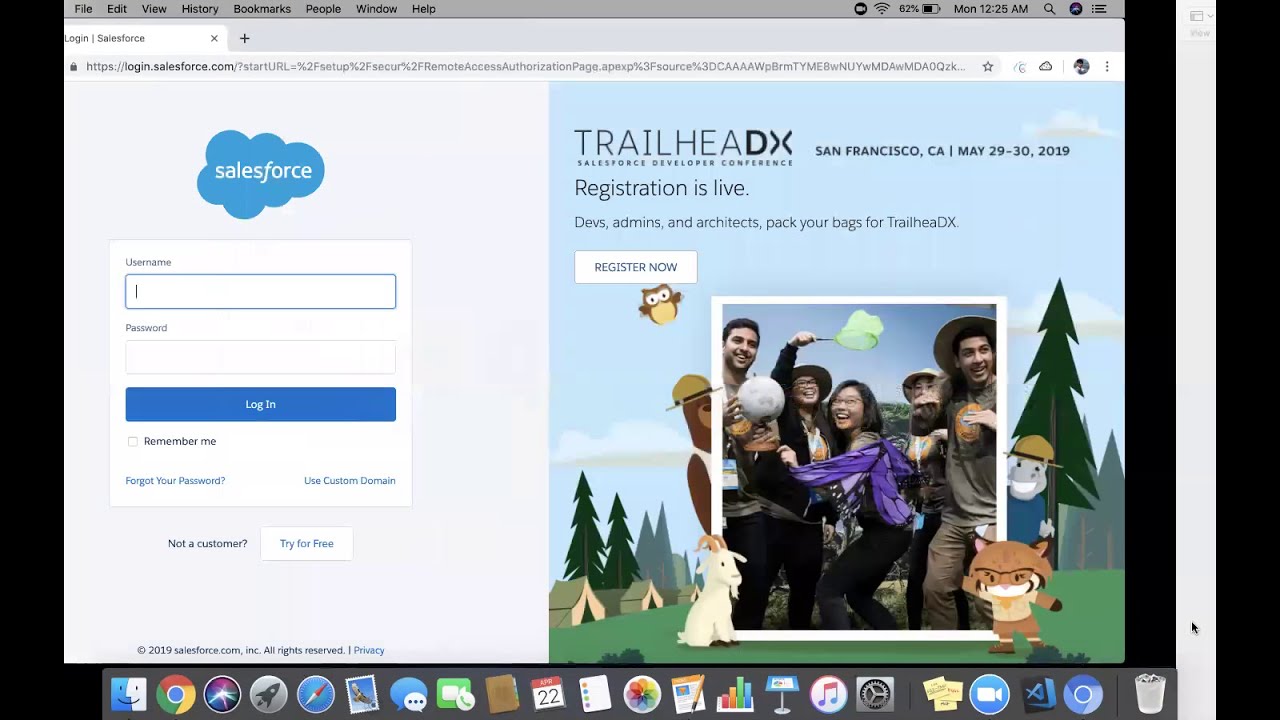
Task: Click the blue Log In button
Action: (260, 404)
